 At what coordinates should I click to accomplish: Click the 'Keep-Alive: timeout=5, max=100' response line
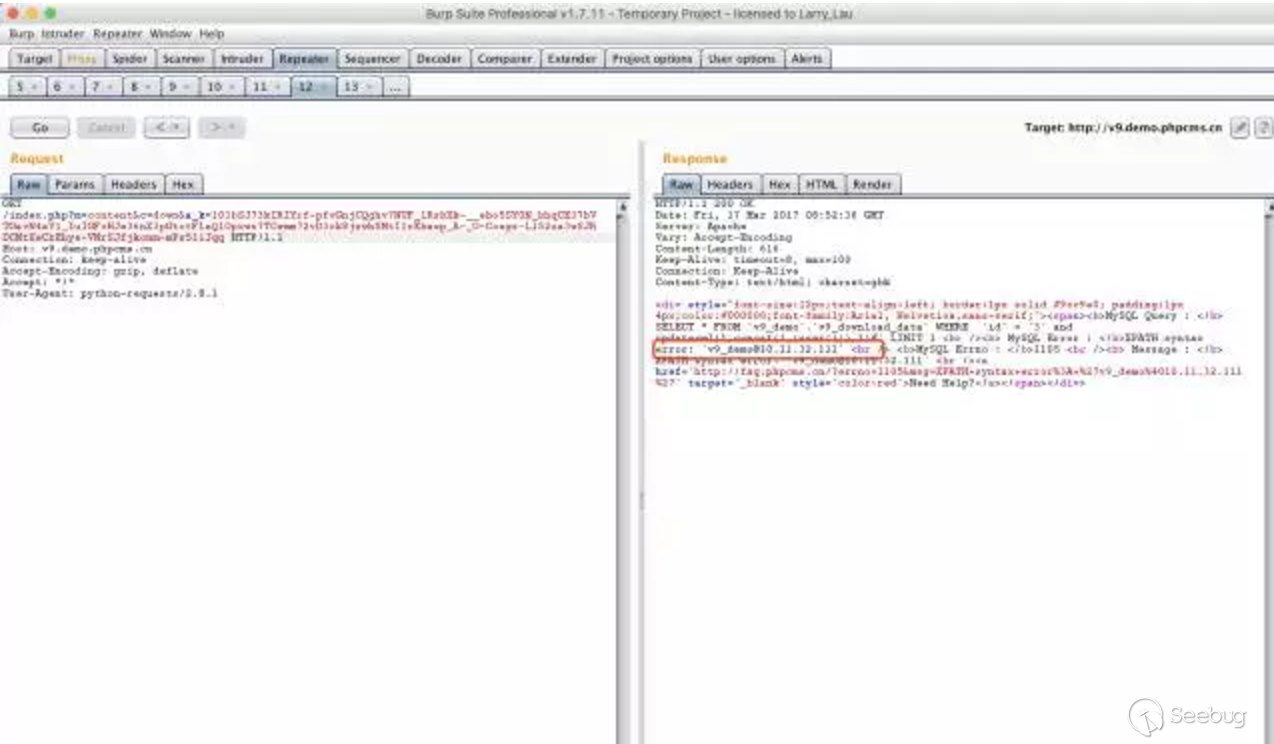click(753, 260)
